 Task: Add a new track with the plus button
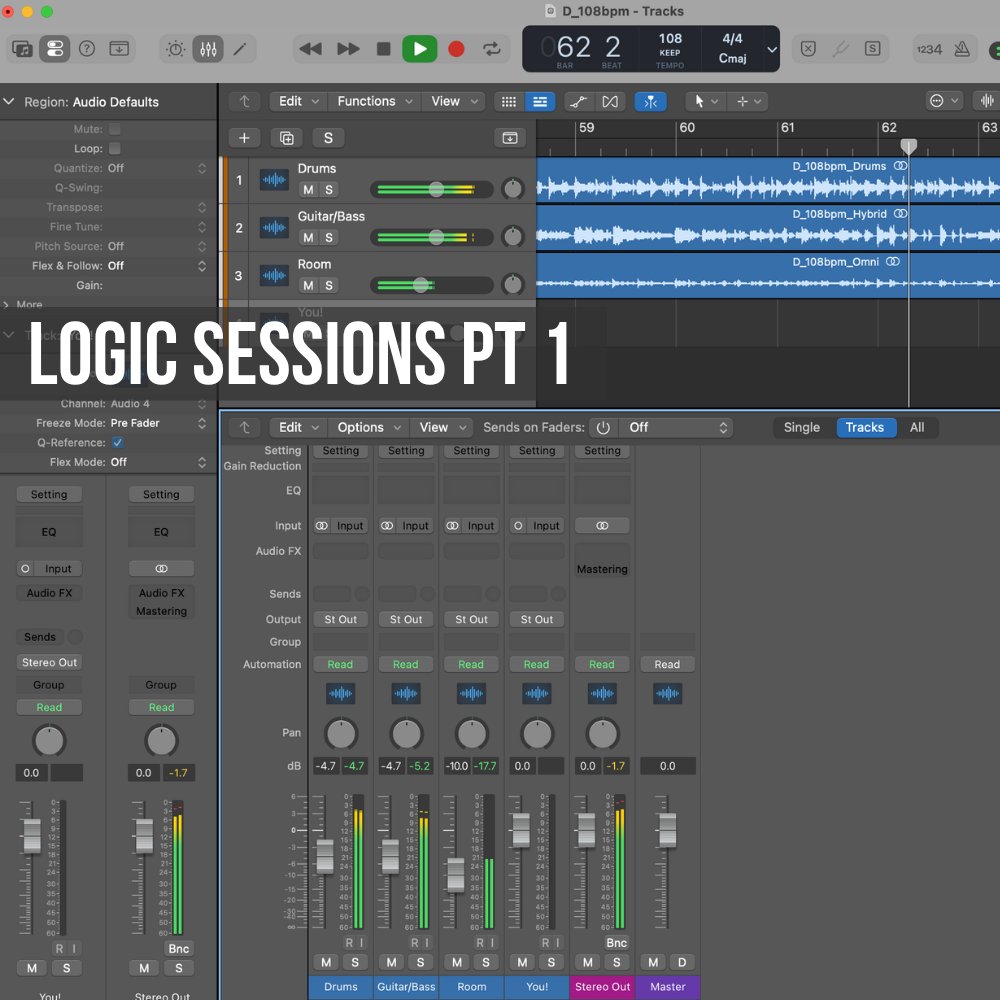[244, 138]
